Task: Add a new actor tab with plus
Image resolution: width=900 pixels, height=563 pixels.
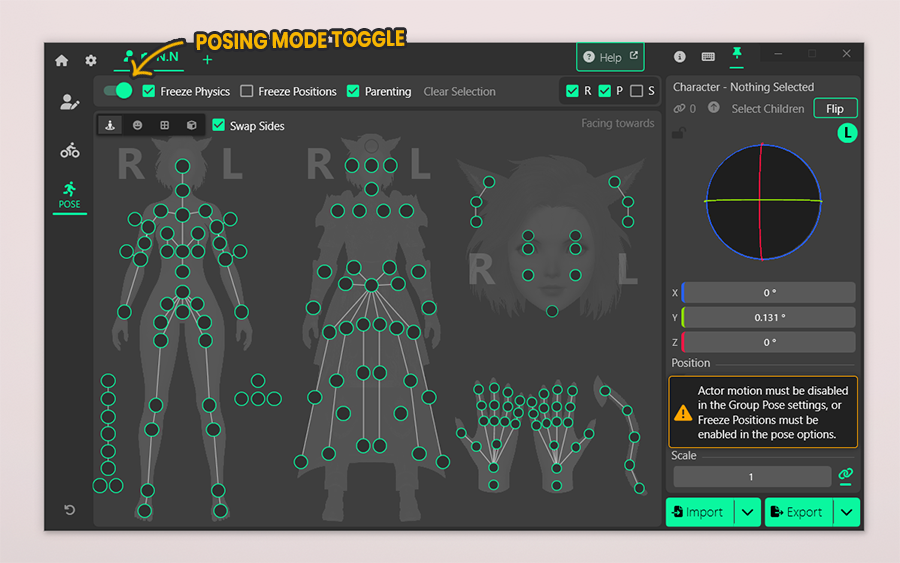Action: 208,61
